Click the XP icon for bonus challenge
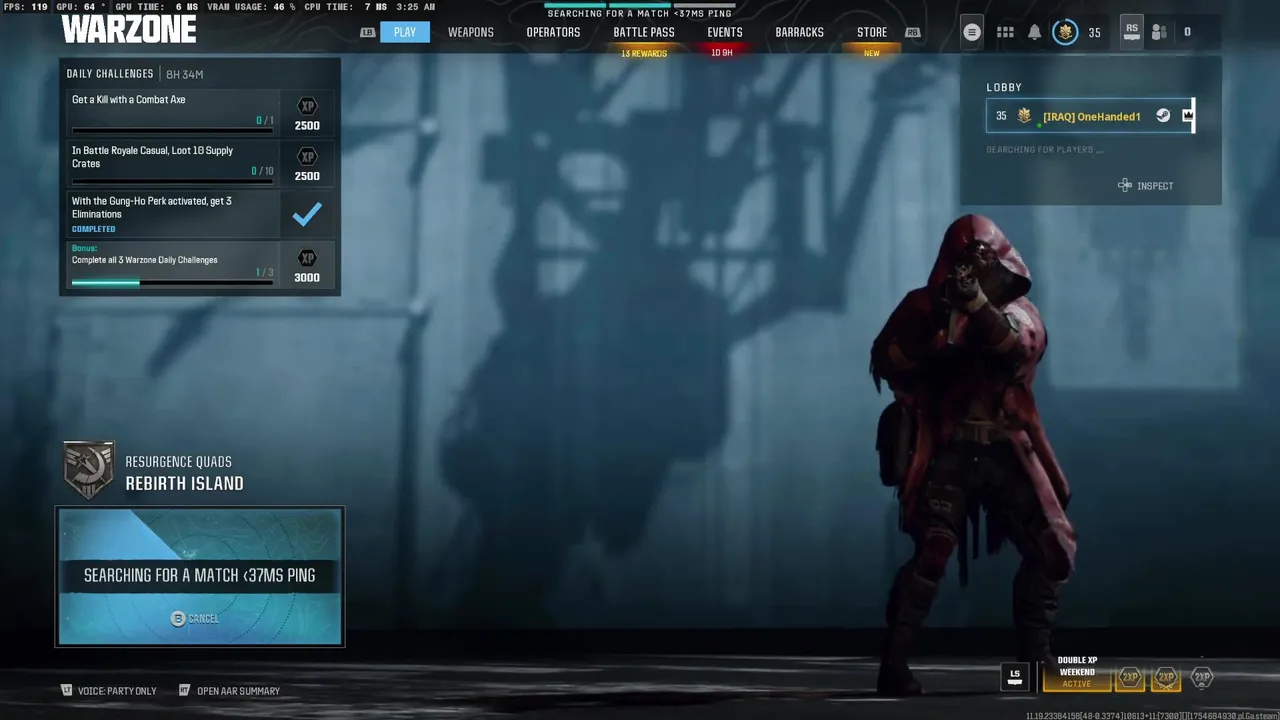 tap(307, 258)
